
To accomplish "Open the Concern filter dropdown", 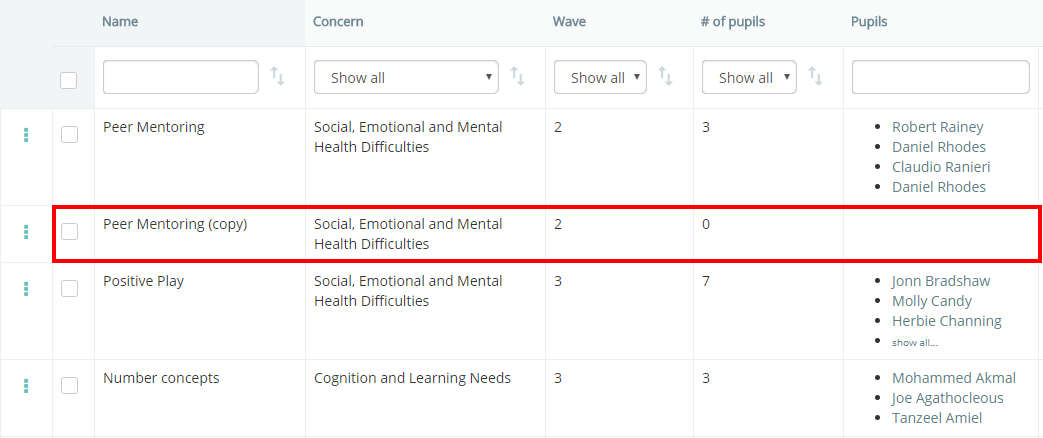I will point(406,77).
